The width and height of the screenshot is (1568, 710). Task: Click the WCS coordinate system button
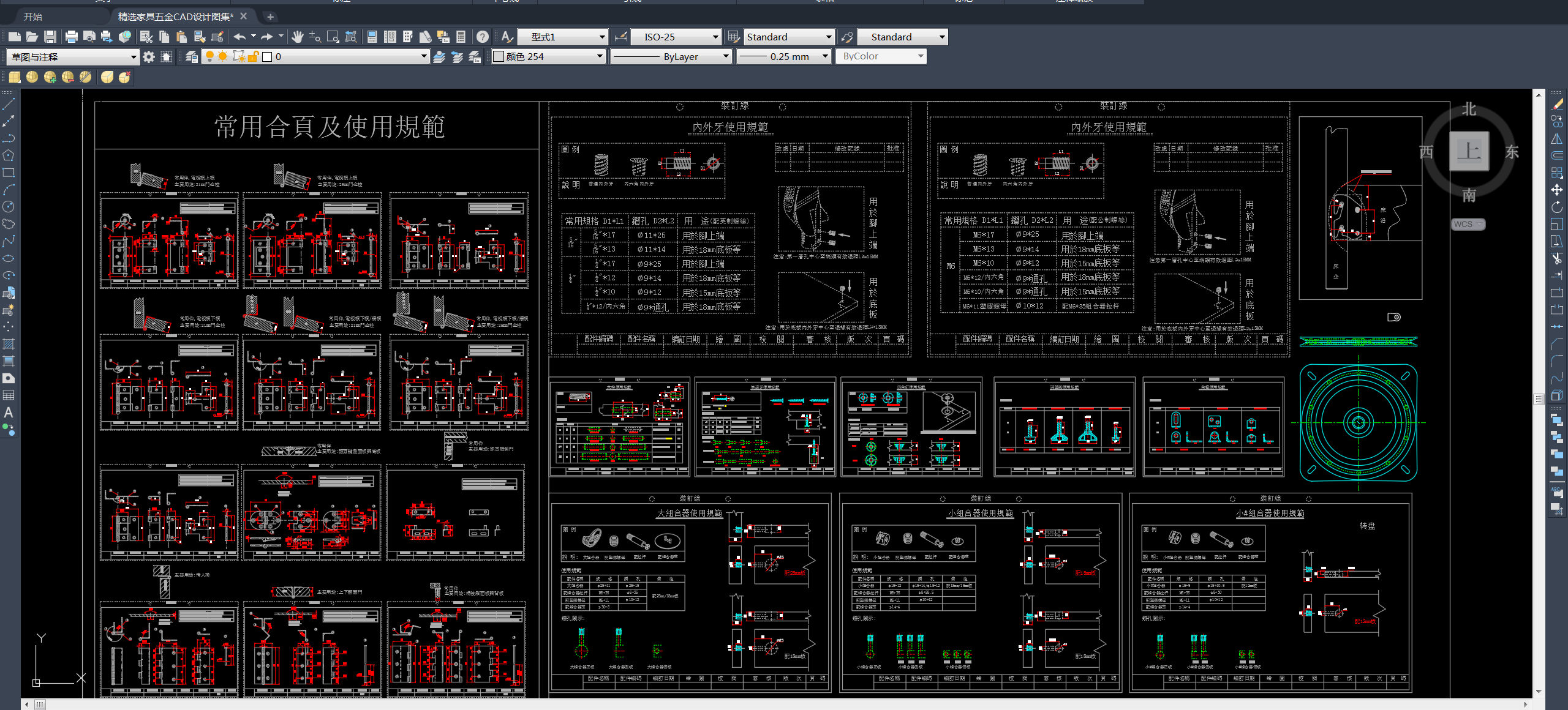pyautogui.click(x=1468, y=224)
